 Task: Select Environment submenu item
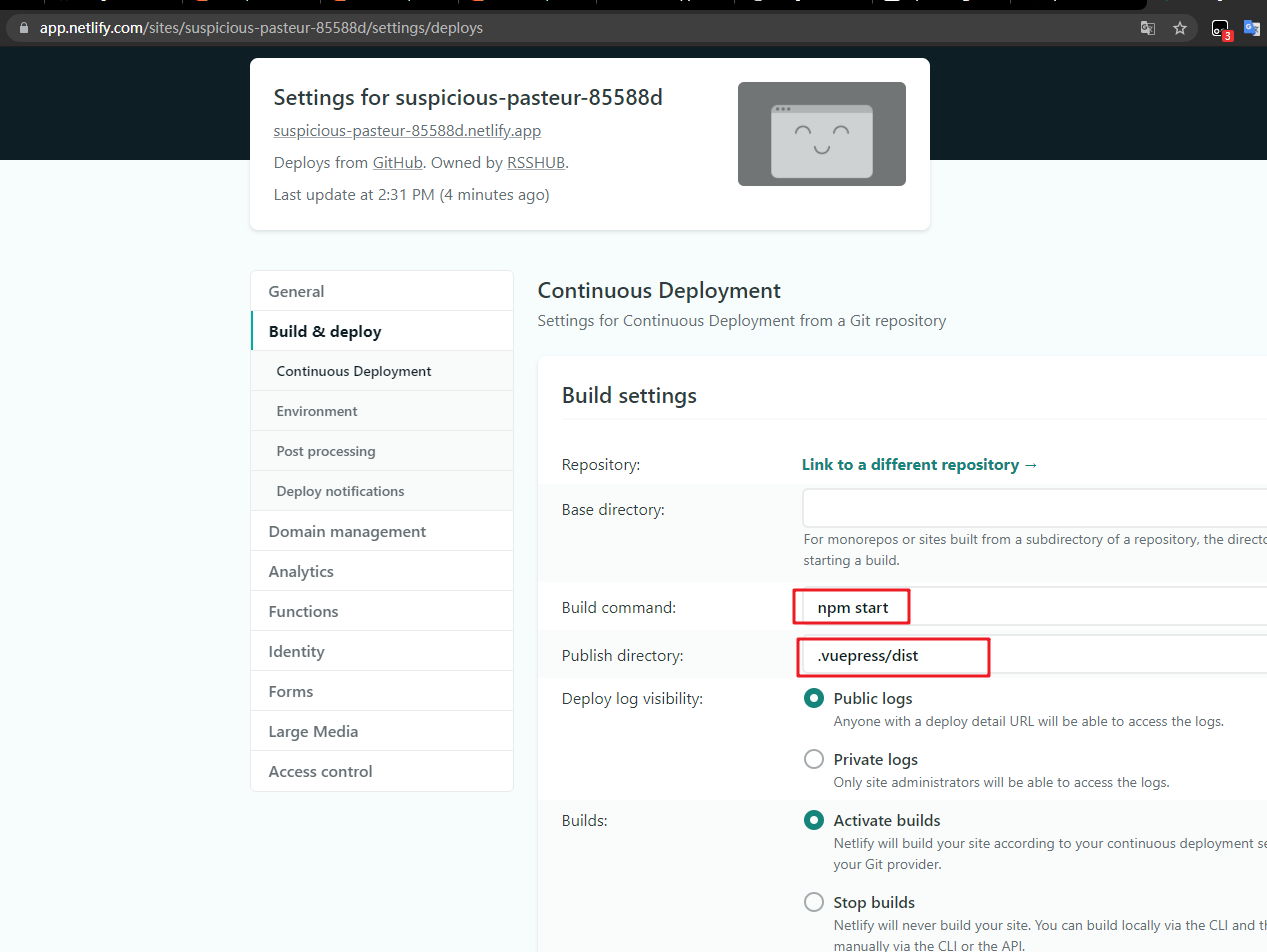click(382, 411)
